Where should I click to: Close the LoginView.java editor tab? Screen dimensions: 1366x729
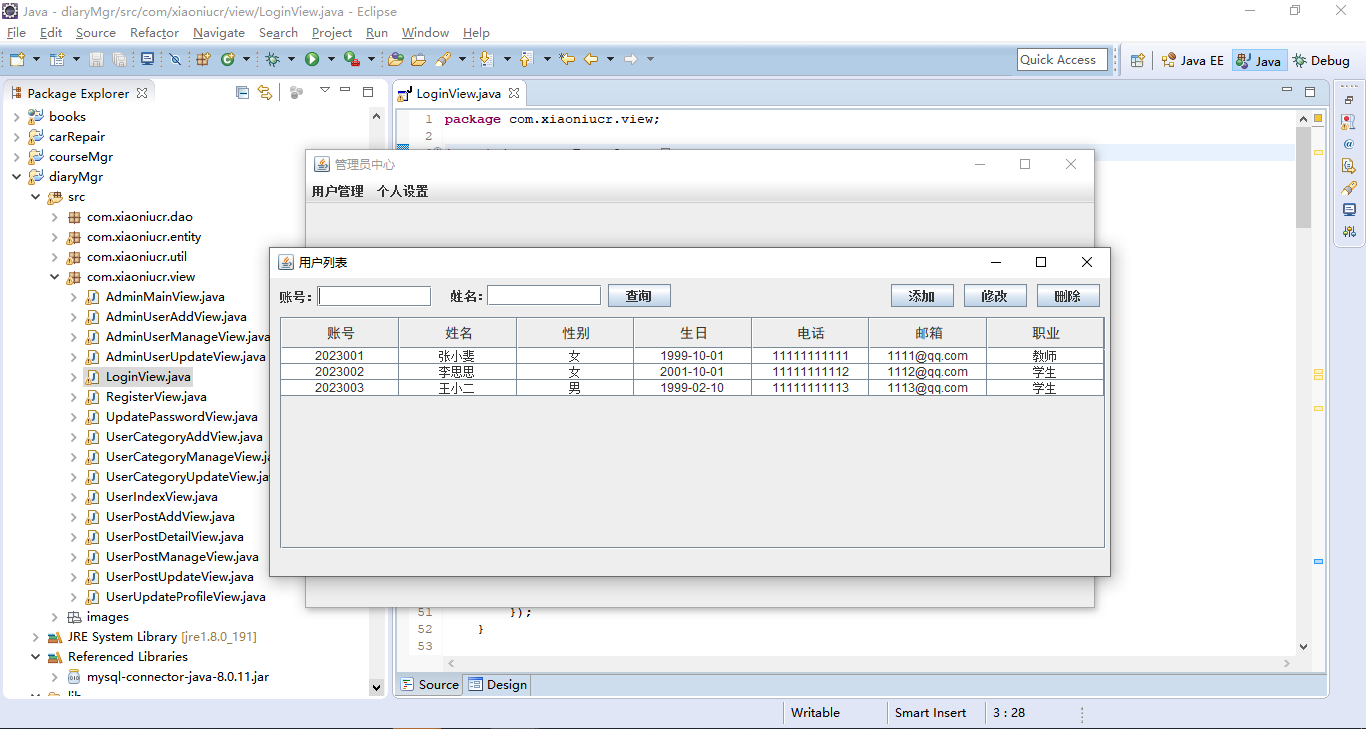tap(514, 93)
